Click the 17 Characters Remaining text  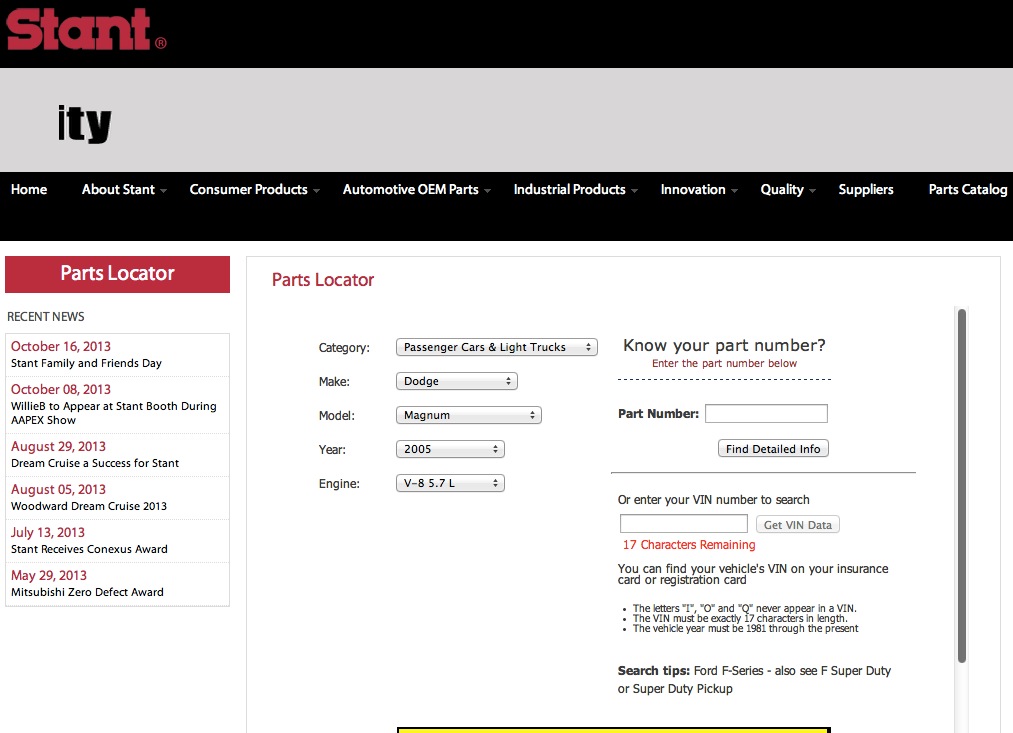pos(689,544)
